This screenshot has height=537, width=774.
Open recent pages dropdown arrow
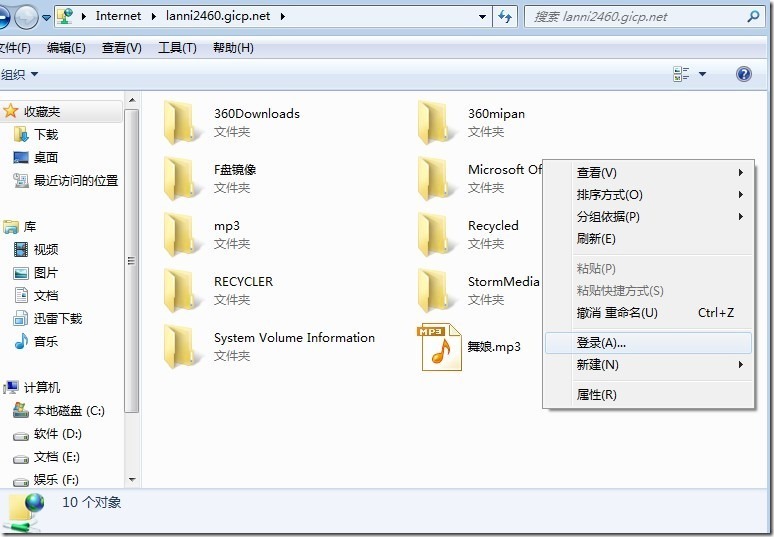pos(46,17)
